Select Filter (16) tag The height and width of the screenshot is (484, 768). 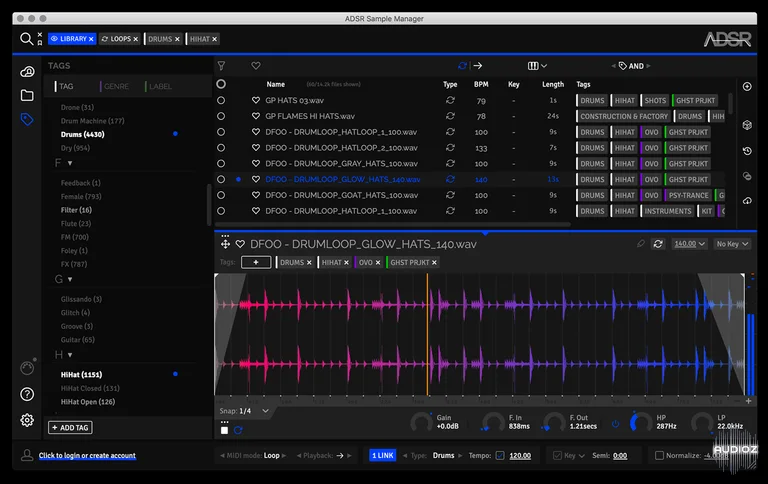76,210
